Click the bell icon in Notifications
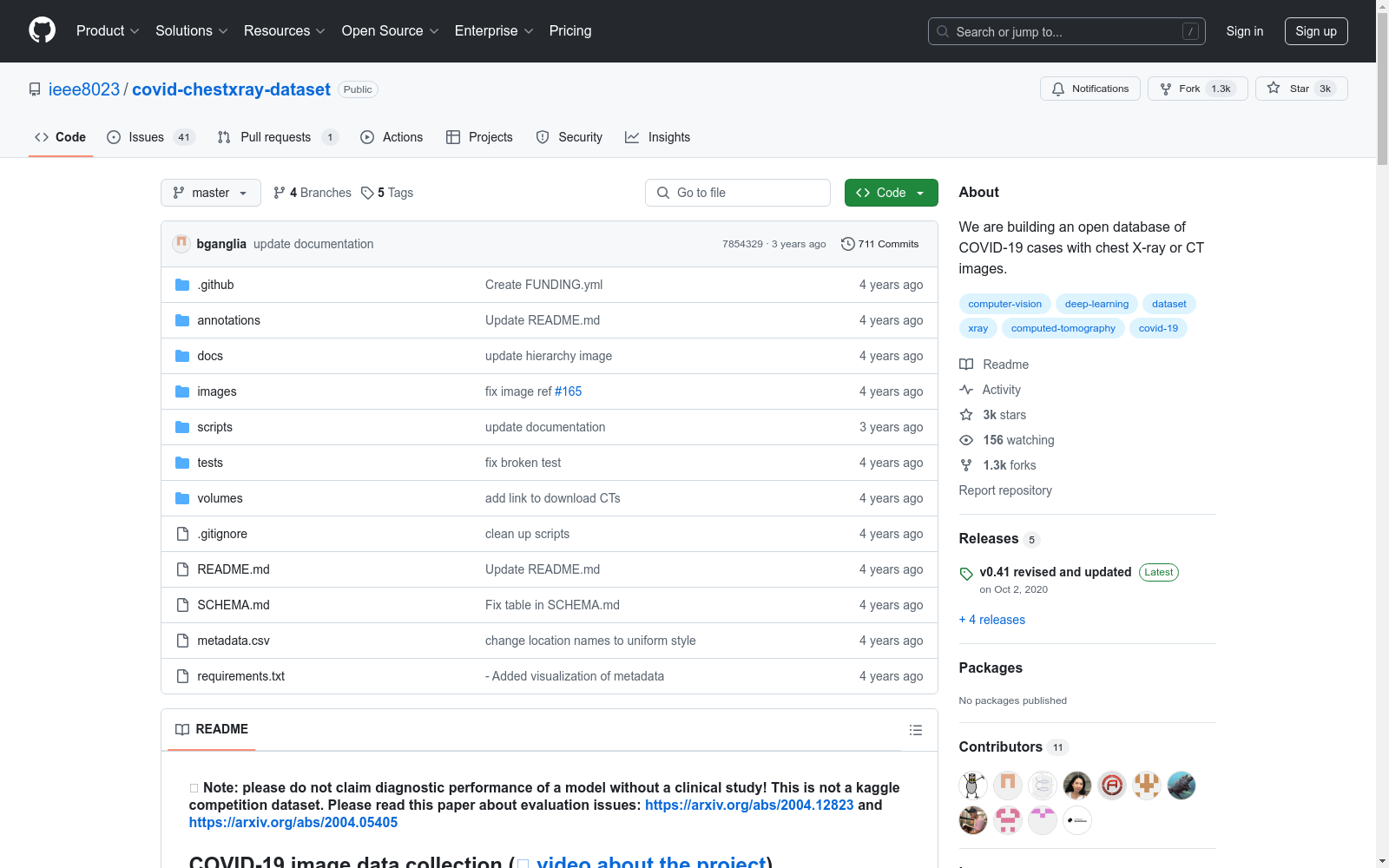This screenshot has height=868, width=1389. (x=1058, y=89)
